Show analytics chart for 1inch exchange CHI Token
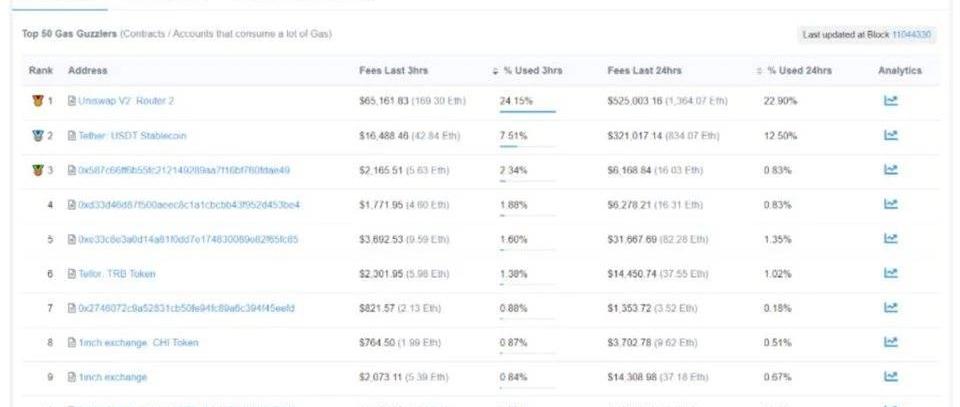Image resolution: width=960 pixels, height=407 pixels. coord(891,342)
